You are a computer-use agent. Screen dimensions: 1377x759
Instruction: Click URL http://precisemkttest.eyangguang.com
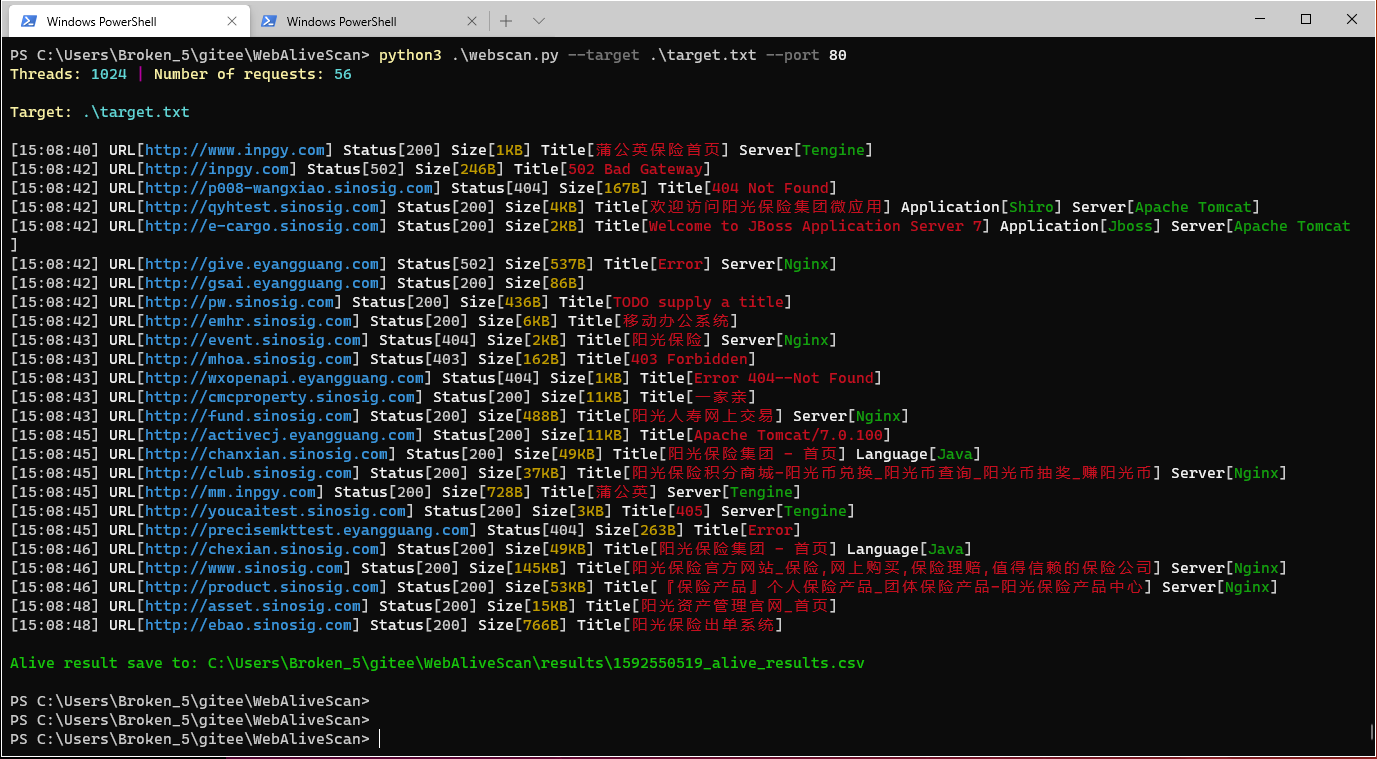point(307,530)
